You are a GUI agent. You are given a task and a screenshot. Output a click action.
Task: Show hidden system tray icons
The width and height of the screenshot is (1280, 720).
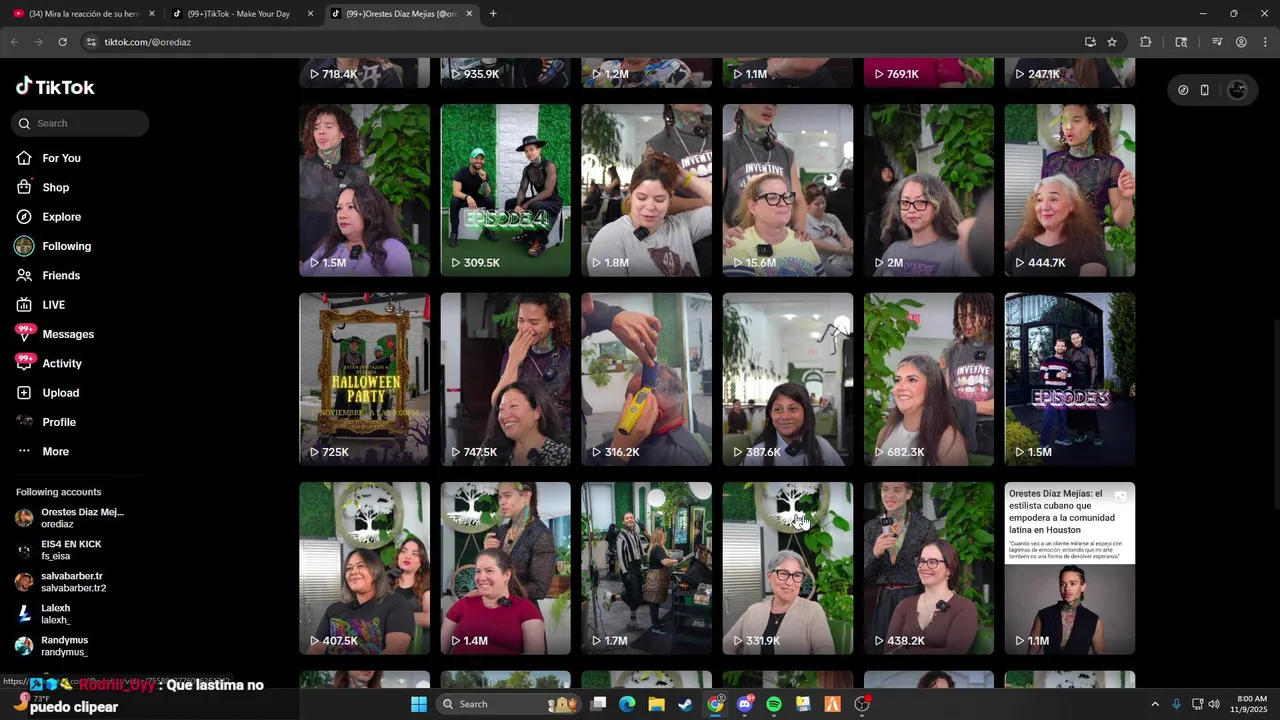click(x=1155, y=704)
